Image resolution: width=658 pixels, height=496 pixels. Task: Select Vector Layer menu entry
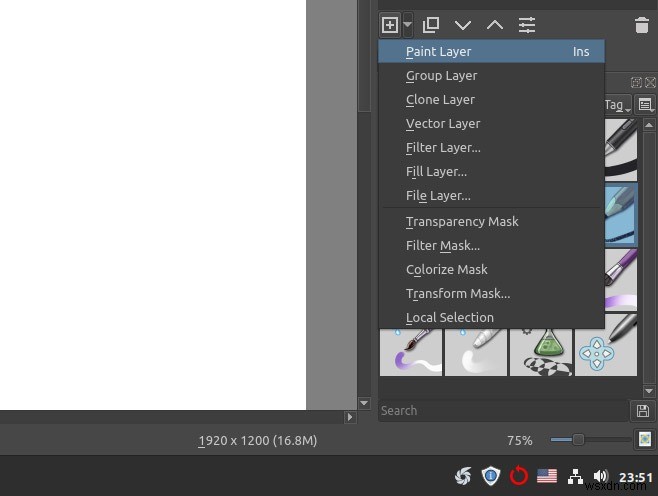click(x=491, y=123)
